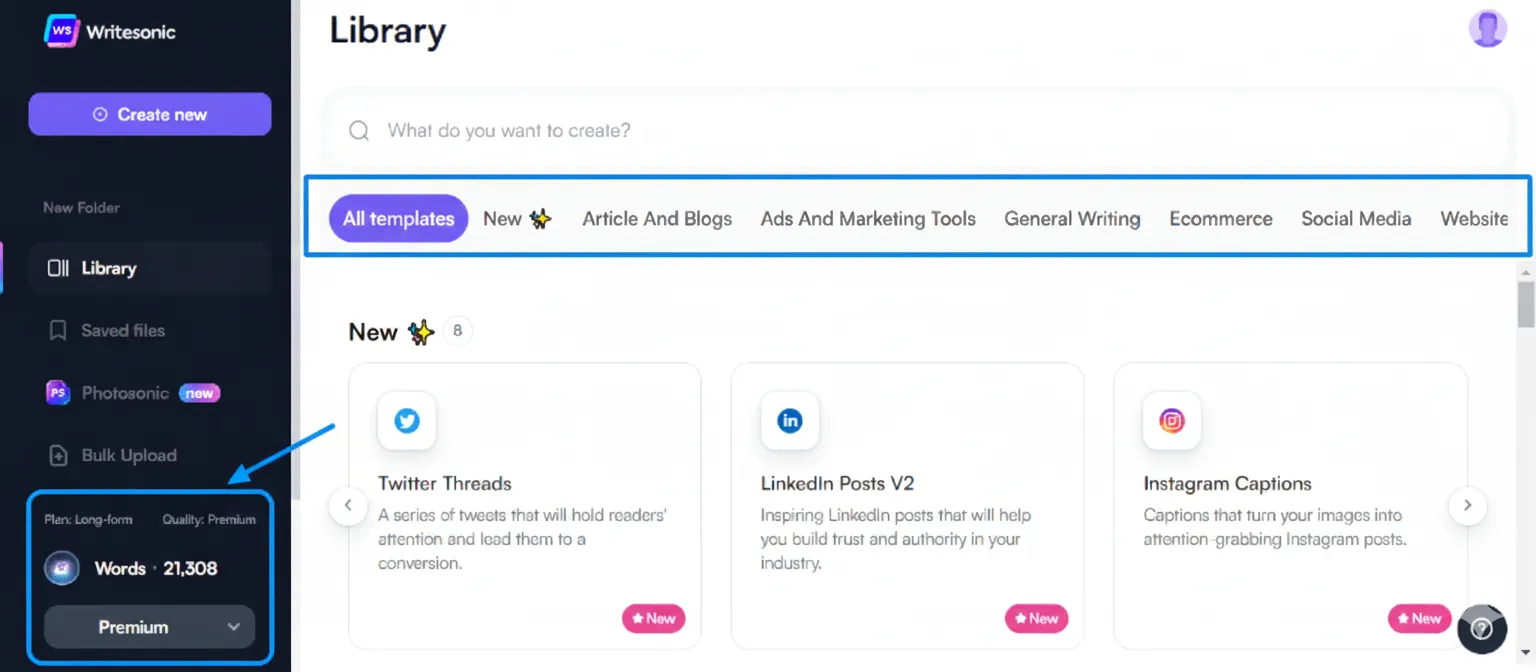This screenshot has width=1536, height=672.
Task: Switch to Article And Blogs tab
Action: point(657,219)
